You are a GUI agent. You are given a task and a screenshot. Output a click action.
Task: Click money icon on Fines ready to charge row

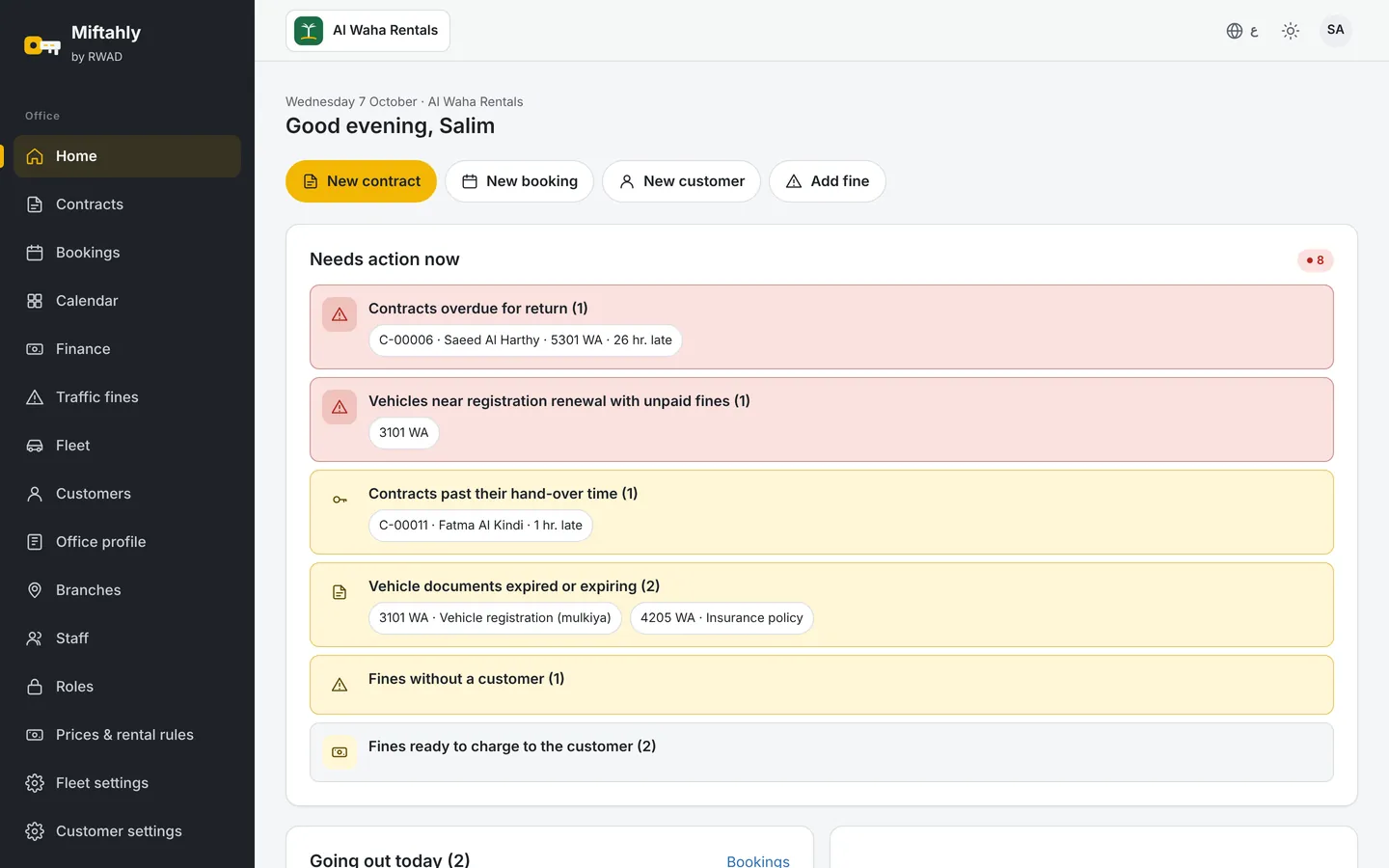coord(340,752)
